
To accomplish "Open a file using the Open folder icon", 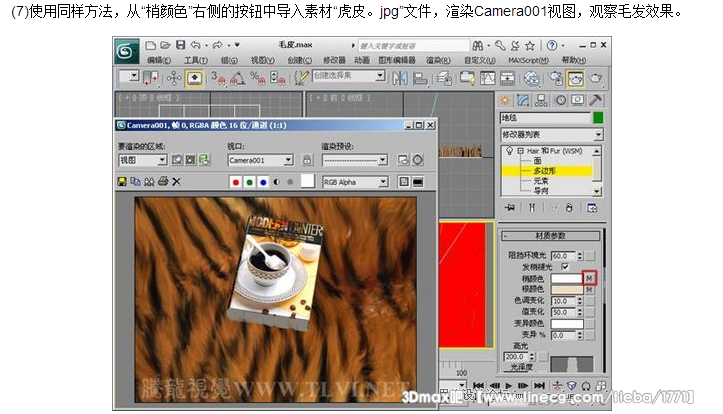I will (165, 45).
